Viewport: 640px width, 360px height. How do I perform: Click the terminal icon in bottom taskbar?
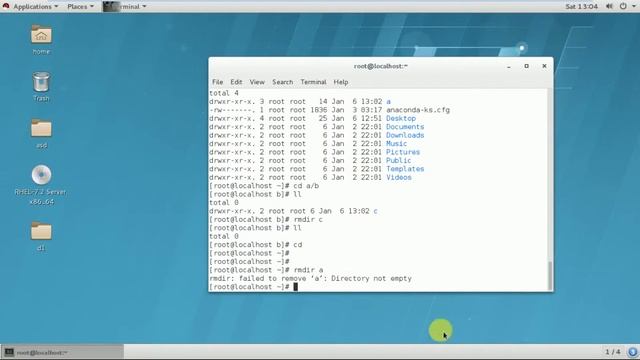click(x=9, y=352)
